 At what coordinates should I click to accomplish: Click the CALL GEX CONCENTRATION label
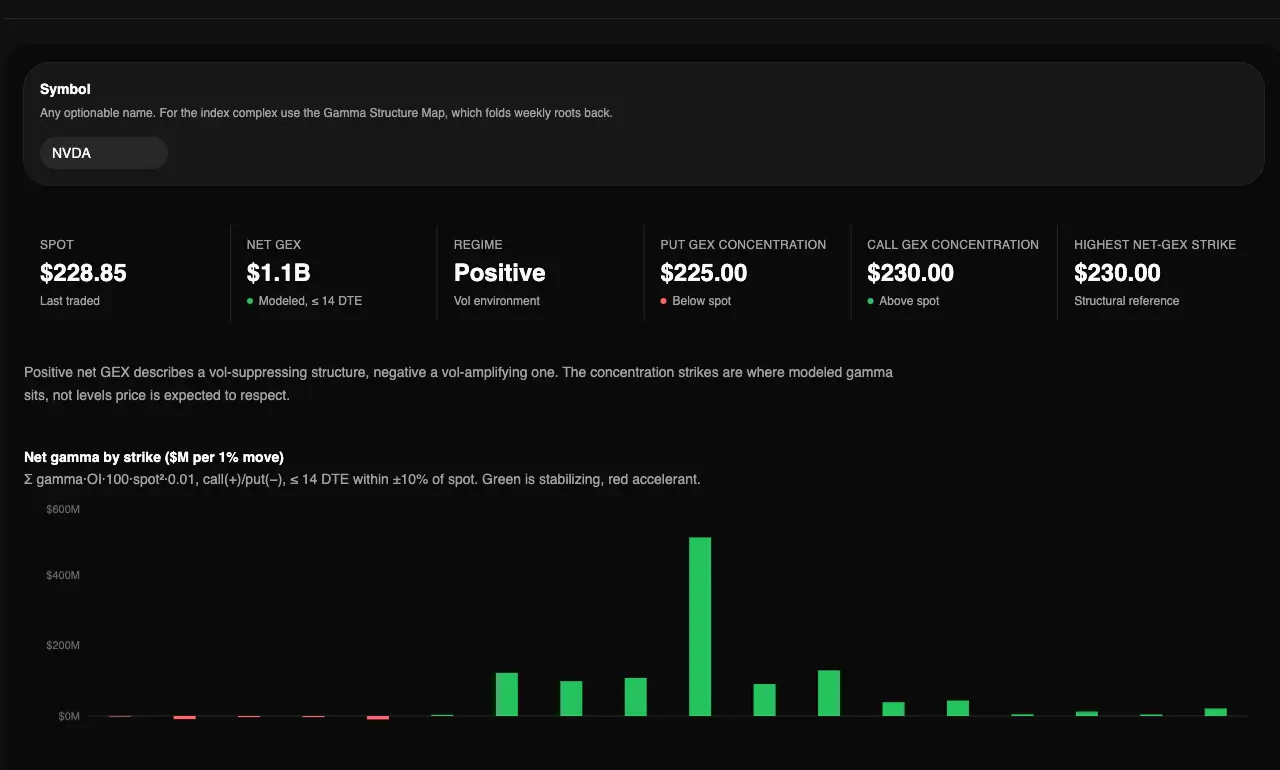click(953, 245)
